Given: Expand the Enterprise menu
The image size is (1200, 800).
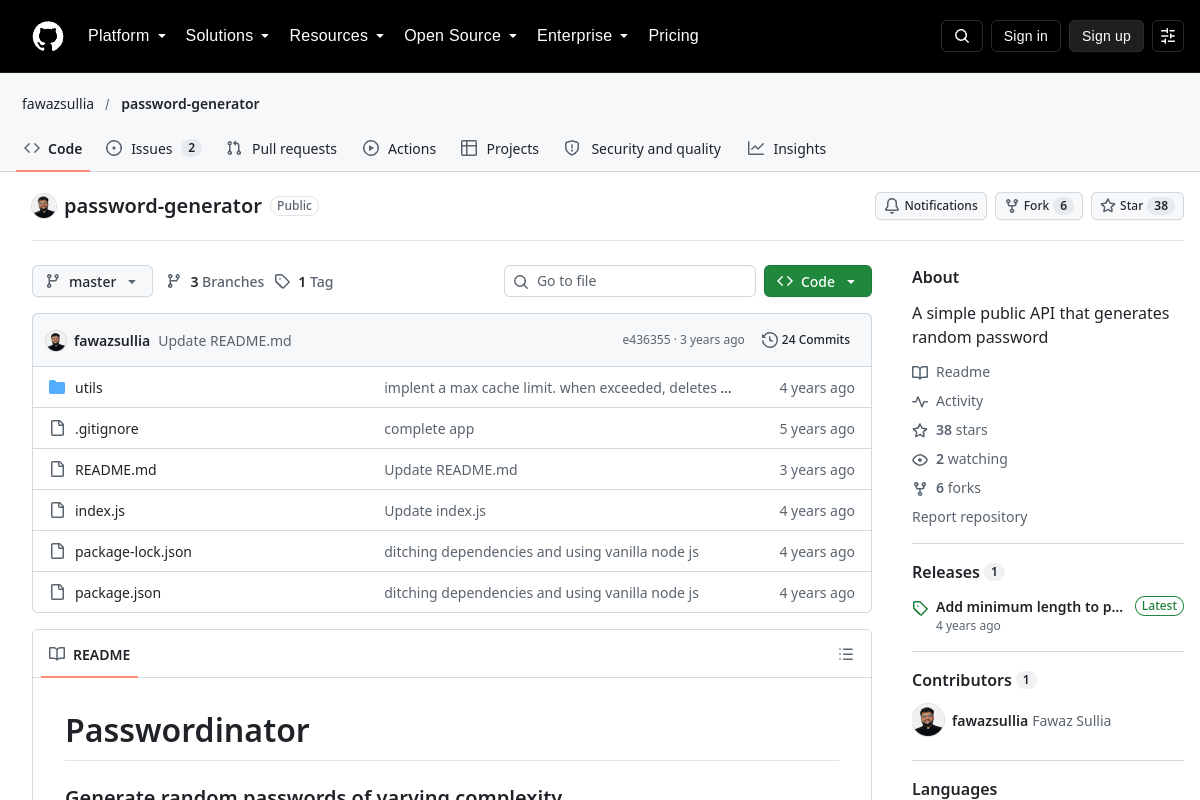Looking at the screenshot, I should (583, 36).
